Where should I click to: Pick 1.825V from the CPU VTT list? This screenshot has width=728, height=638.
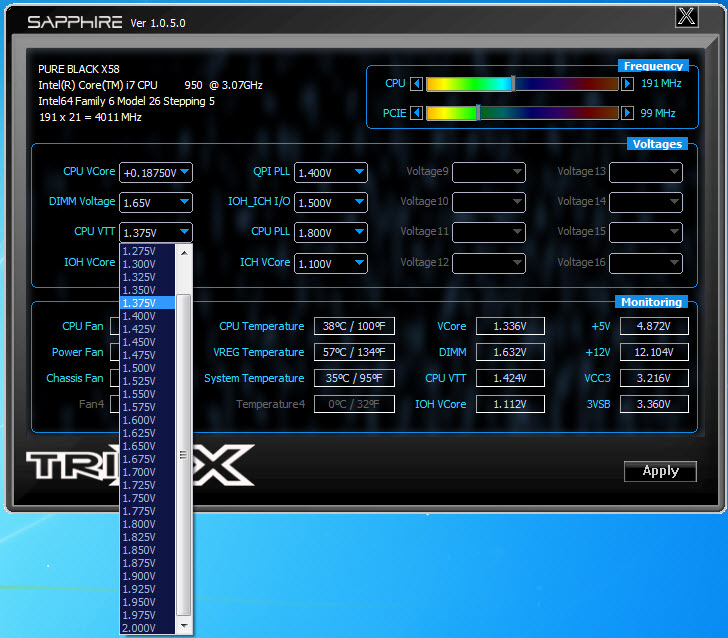click(148, 537)
